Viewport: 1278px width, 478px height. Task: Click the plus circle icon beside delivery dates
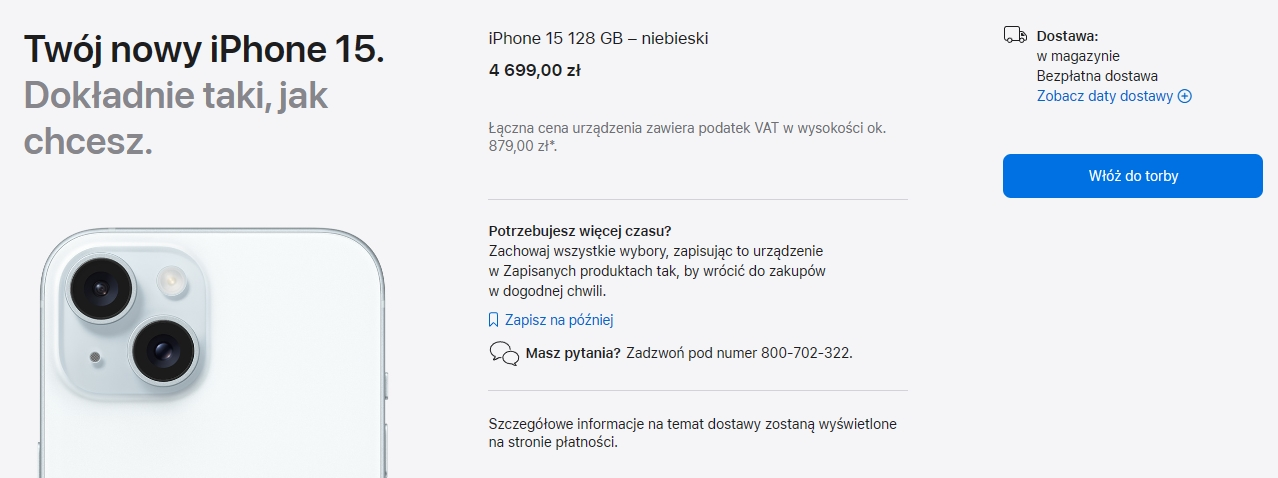point(1185,96)
